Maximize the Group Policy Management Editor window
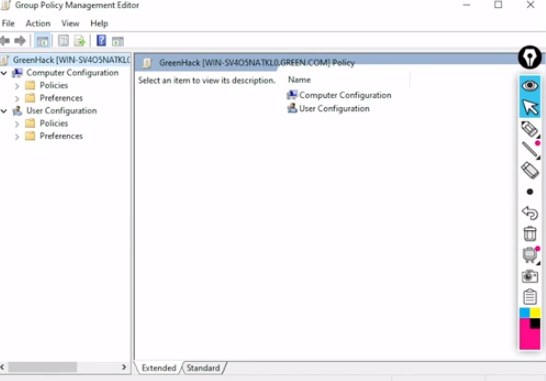This screenshot has width=546, height=381. [x=498, y=5]
